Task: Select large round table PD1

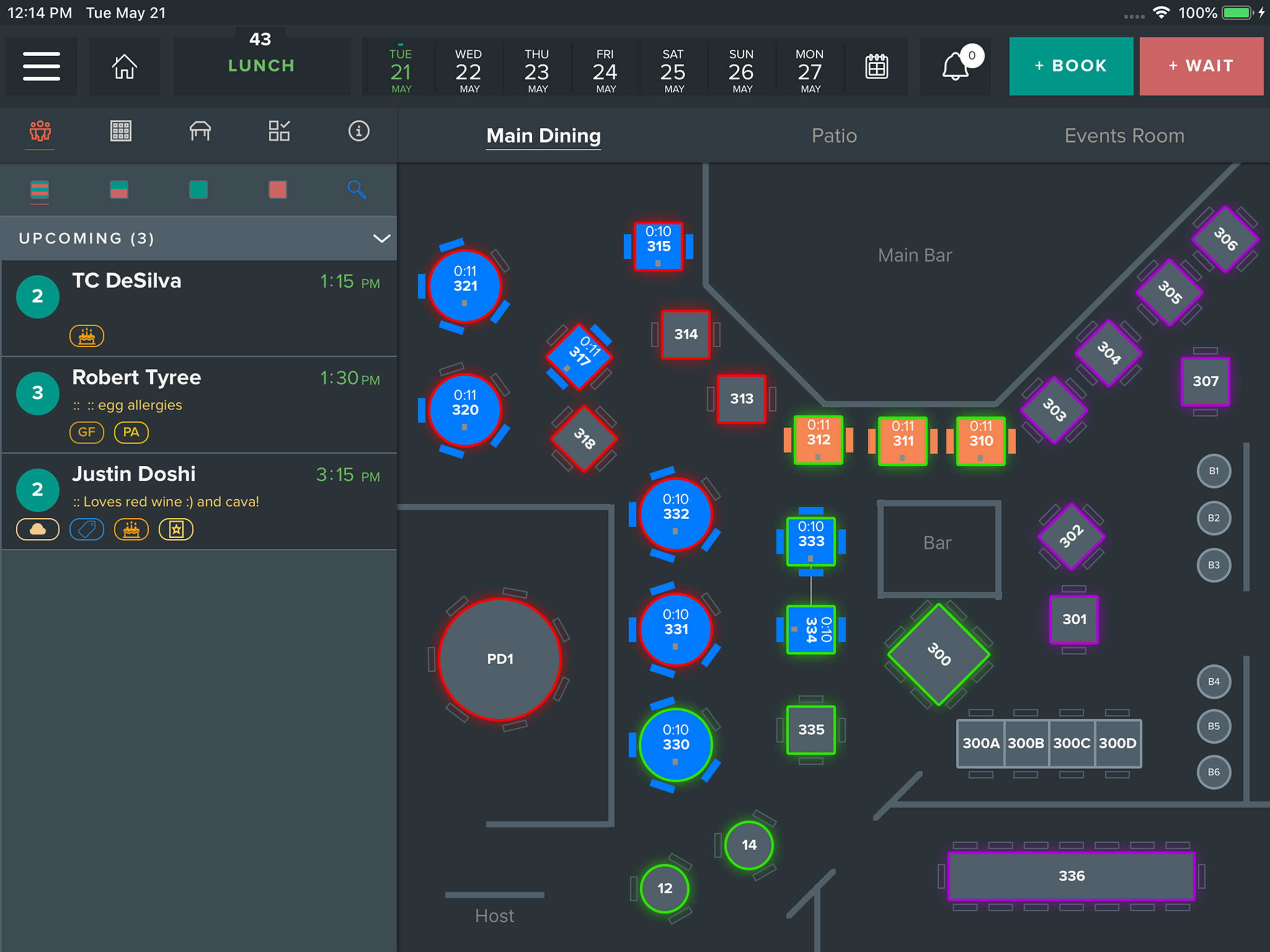Action: tap(500, 659)
